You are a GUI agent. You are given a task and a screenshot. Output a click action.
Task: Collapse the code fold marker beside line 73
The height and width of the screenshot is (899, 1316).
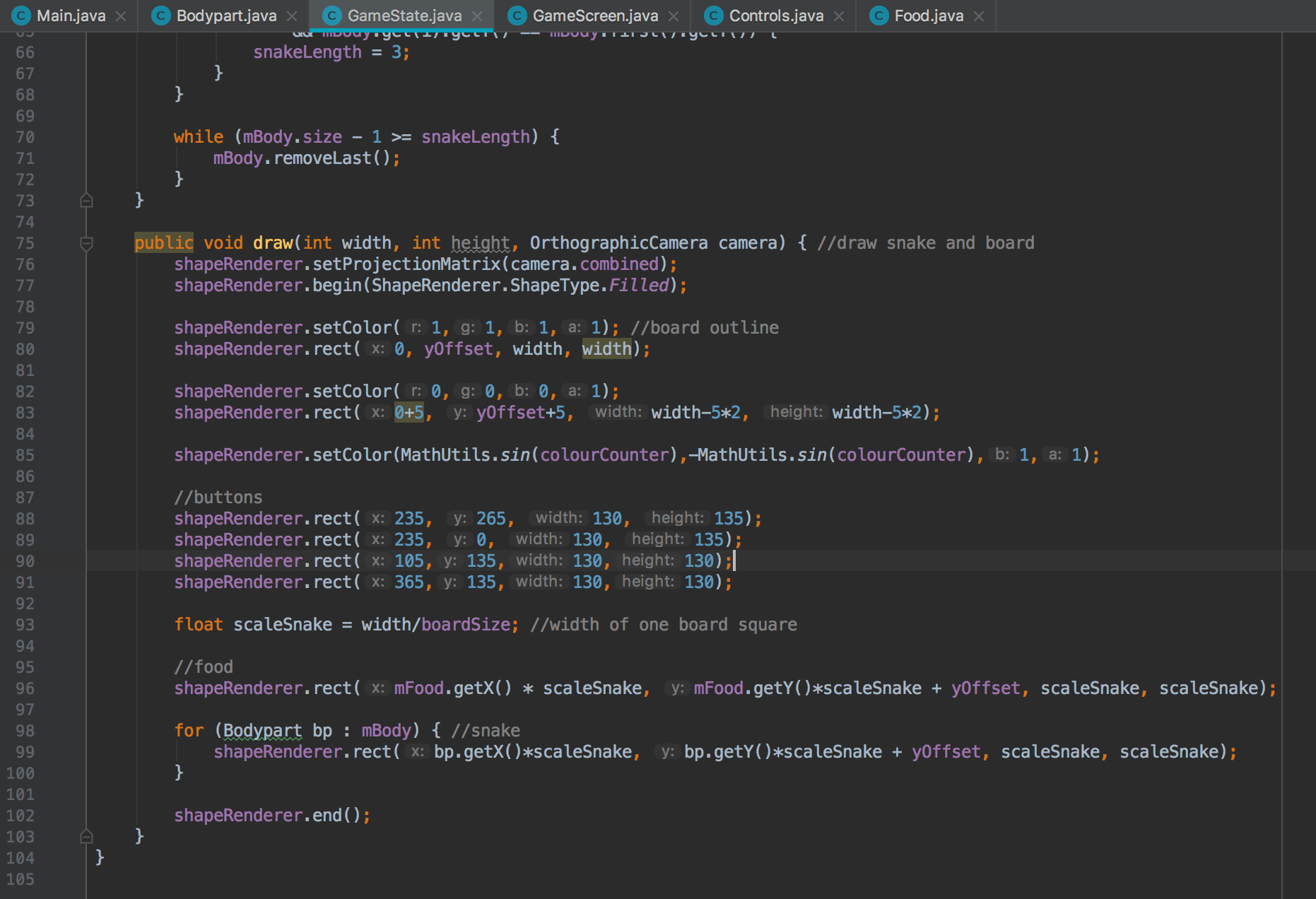pos(87,201)
